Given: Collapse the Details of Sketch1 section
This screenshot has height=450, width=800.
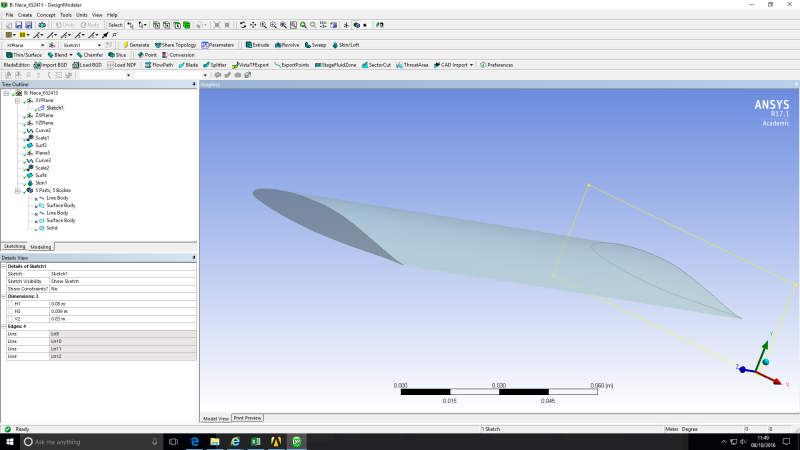Looking at the screenshot, I should click(4, 266).
